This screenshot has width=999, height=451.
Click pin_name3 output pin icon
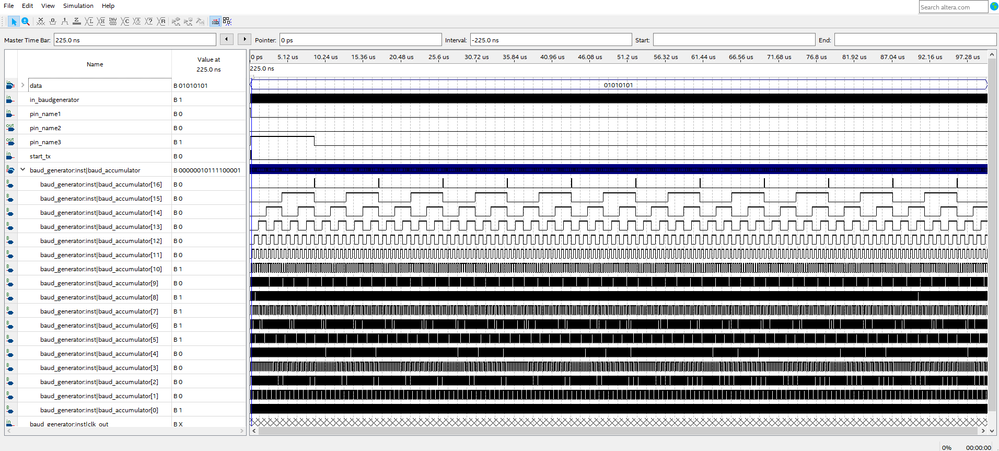point(10,142)
